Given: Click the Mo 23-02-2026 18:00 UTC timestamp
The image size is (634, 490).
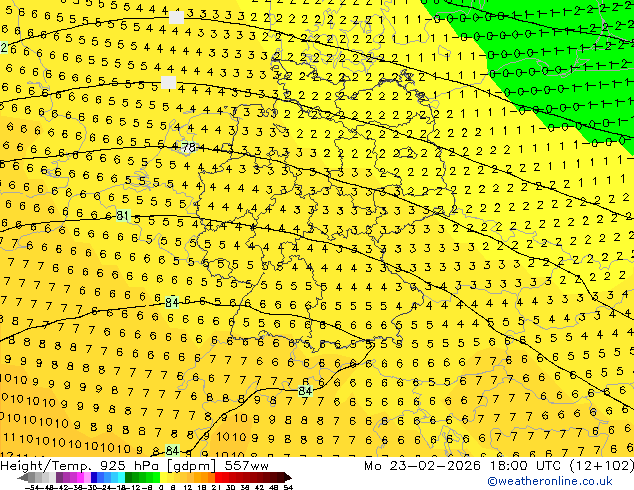Looking at the screenshot, I should tap(464, 466).
